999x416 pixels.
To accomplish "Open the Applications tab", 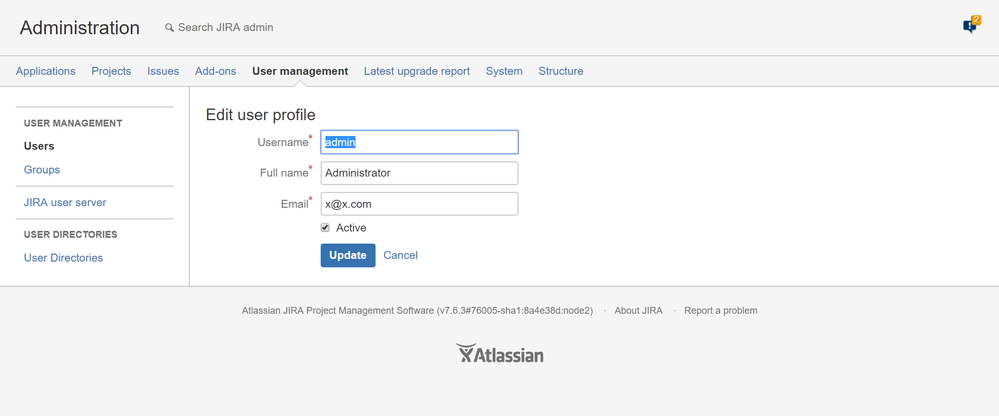I will [45, 71].
